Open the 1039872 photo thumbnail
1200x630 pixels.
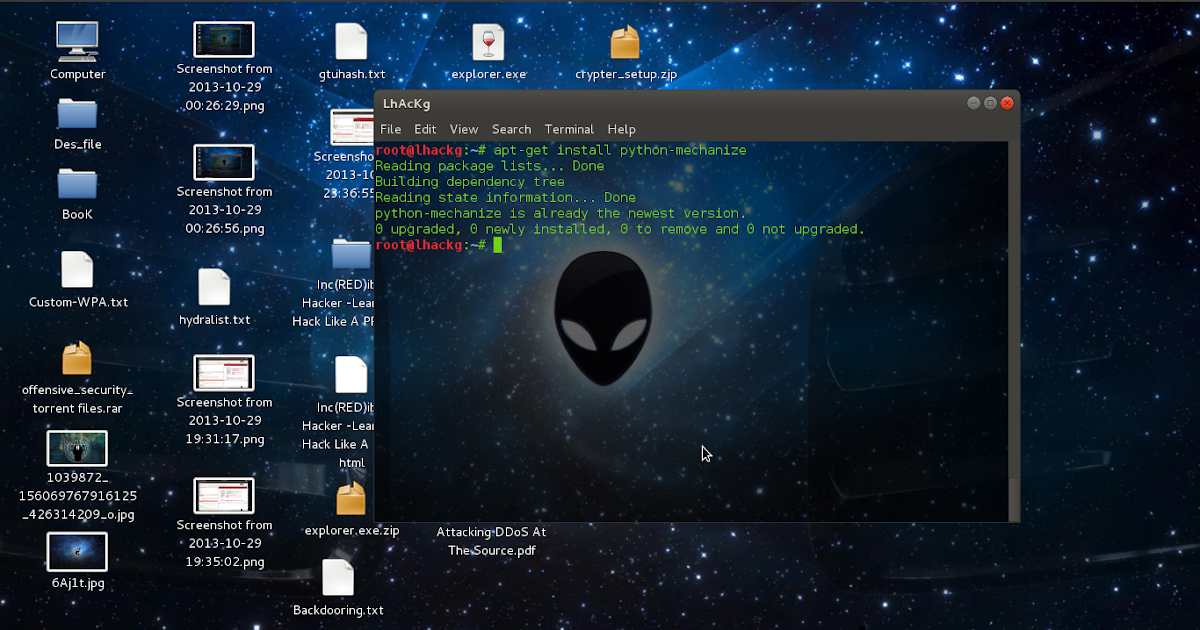(77, 447)
